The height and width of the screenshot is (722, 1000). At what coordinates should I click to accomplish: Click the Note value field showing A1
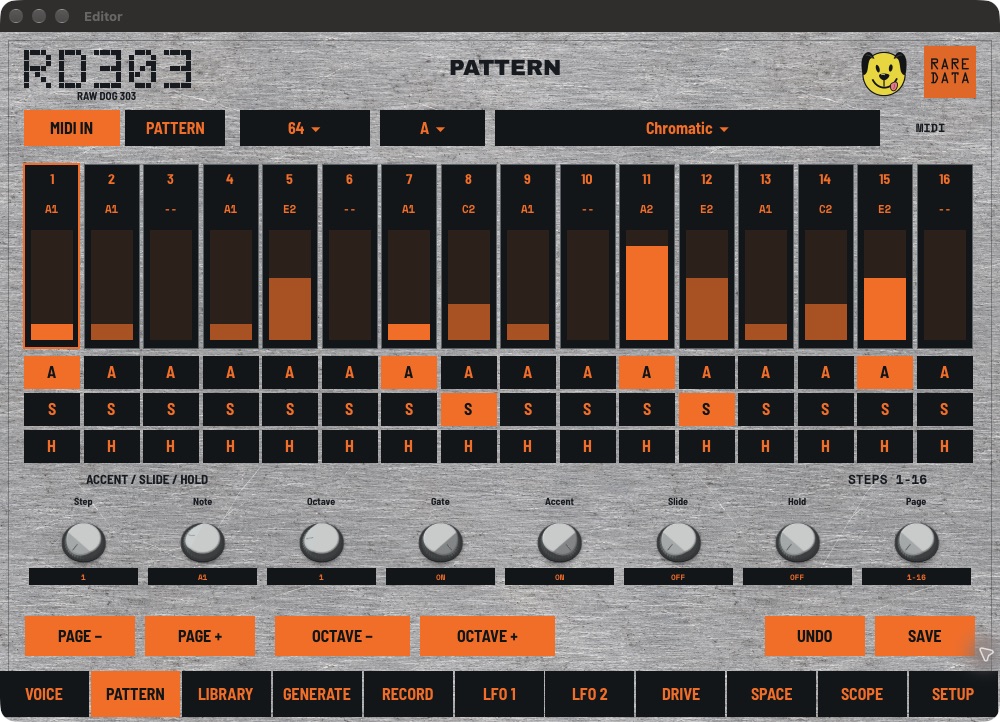pyautogui.click(x=202, y=577)
